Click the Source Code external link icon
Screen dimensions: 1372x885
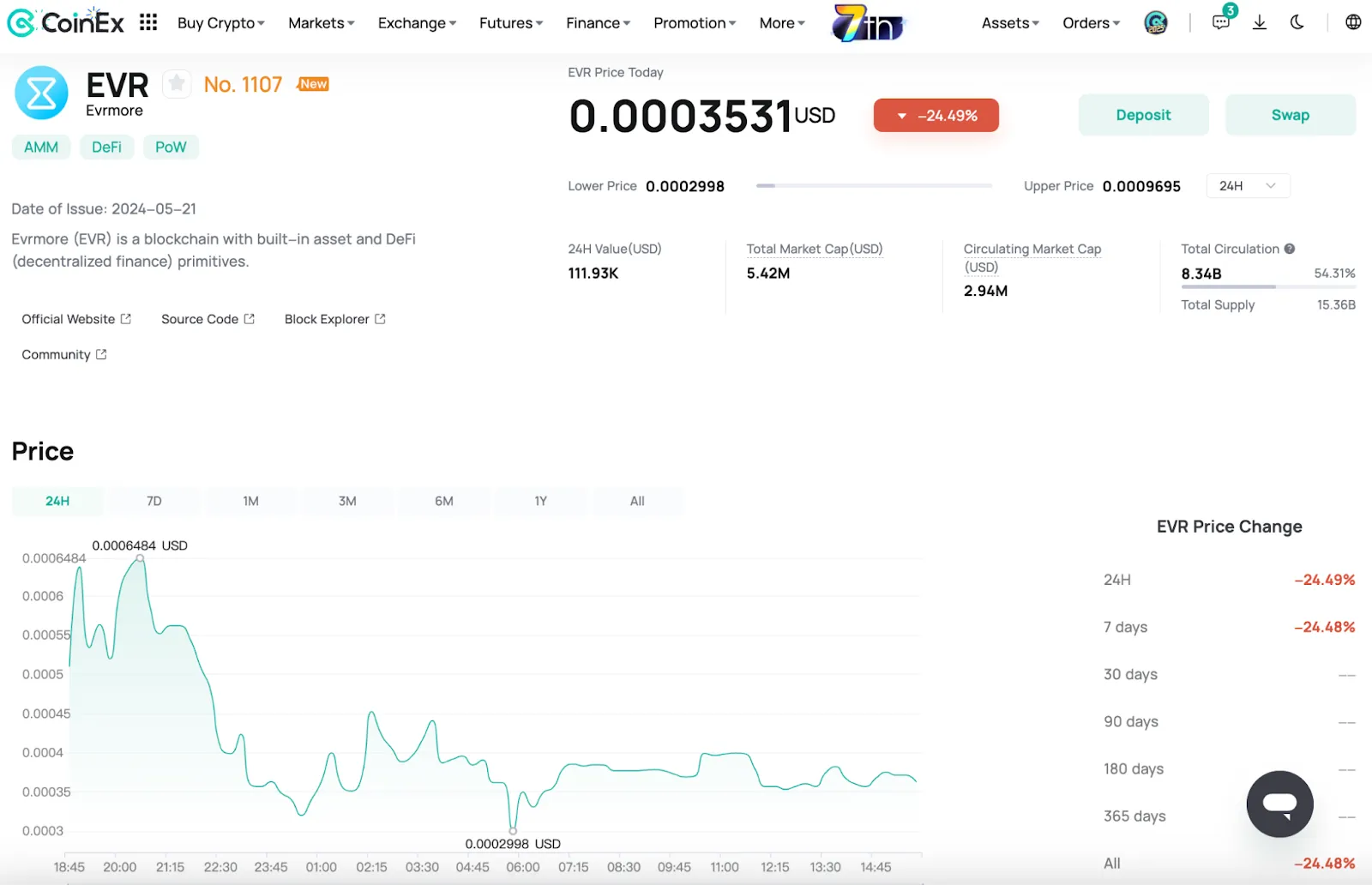[x=250, y=319]
